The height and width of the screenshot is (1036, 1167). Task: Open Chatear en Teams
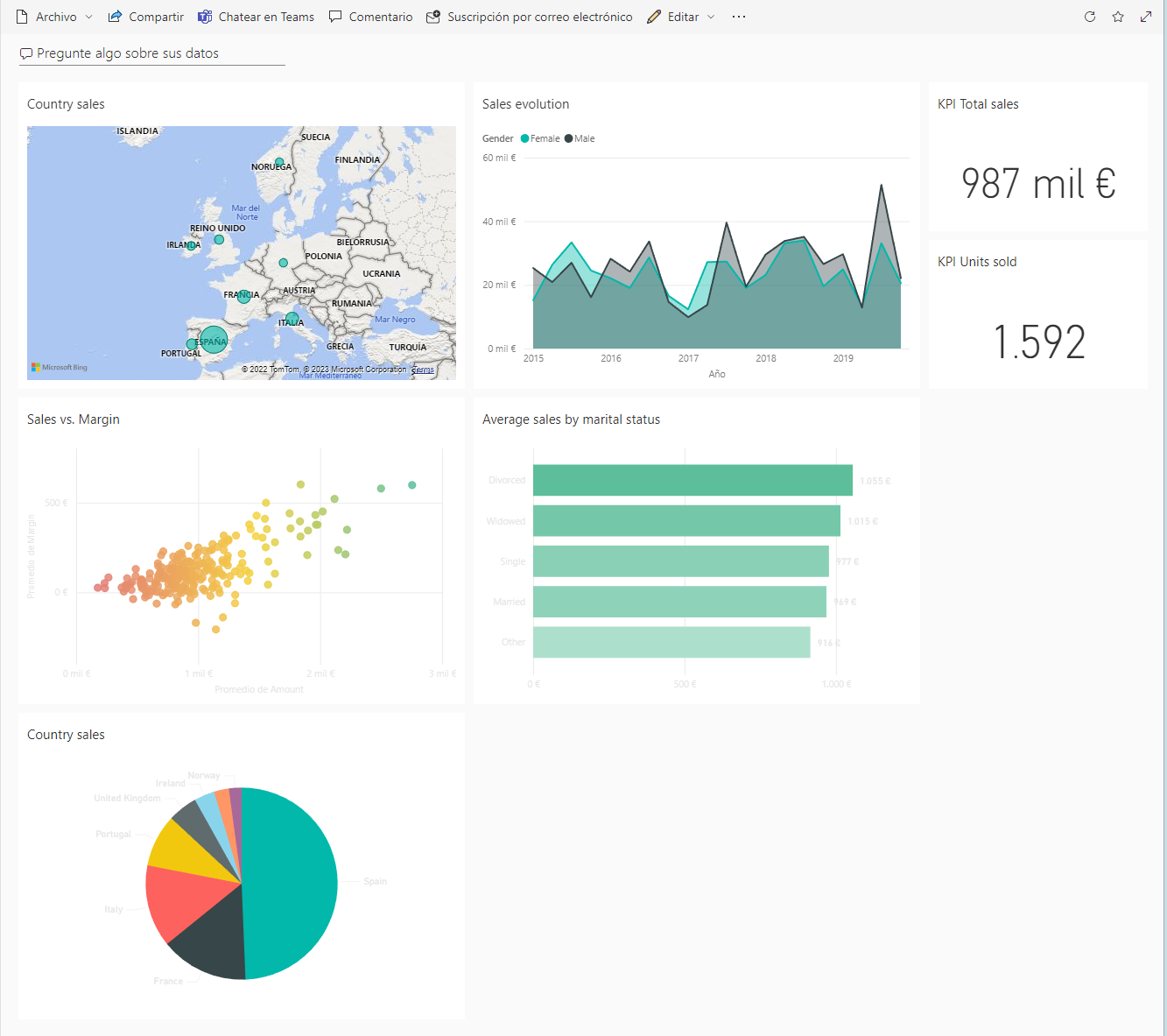click(256, 17)
